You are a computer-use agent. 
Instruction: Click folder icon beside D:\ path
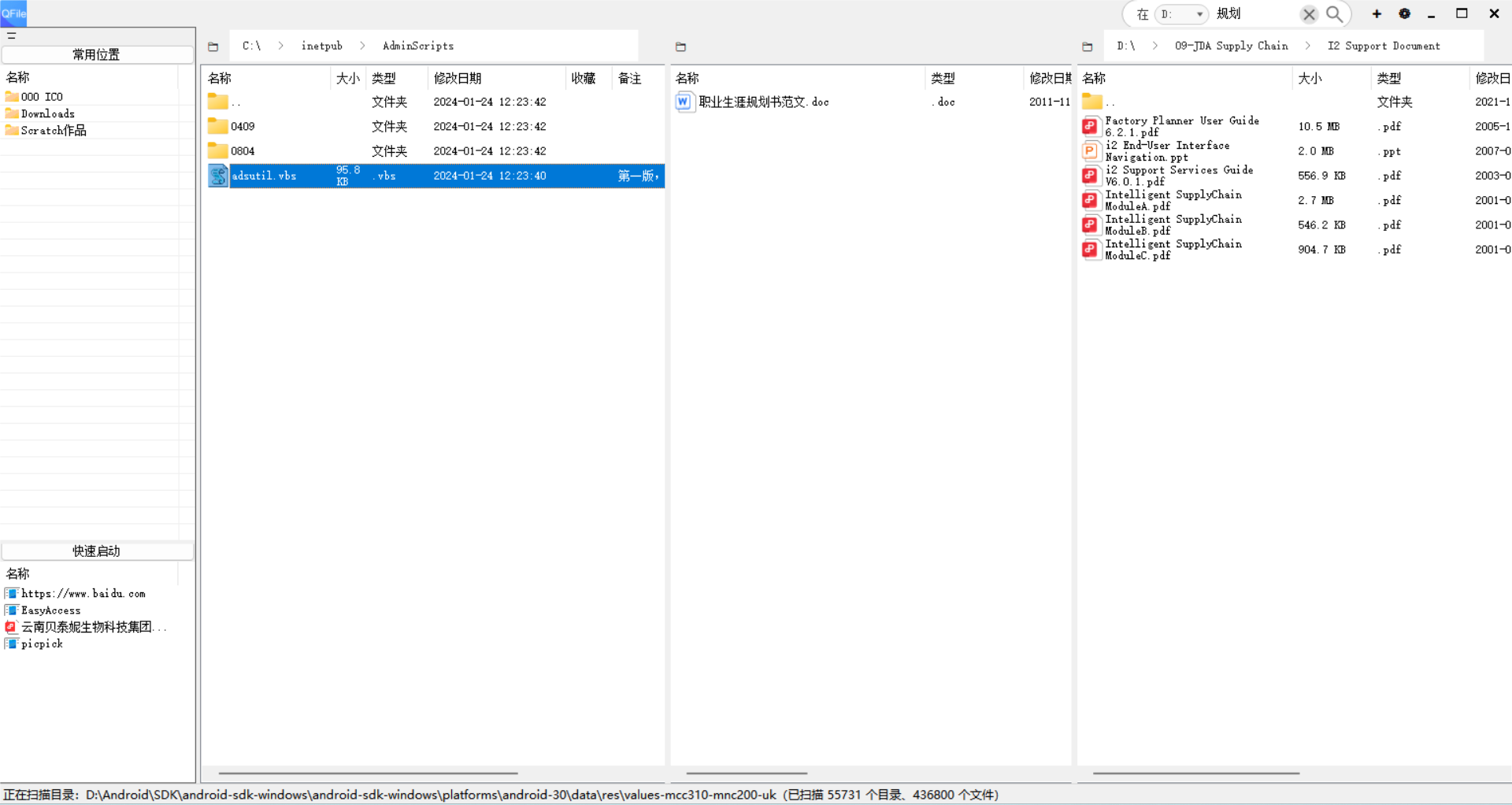point(1088,46)
